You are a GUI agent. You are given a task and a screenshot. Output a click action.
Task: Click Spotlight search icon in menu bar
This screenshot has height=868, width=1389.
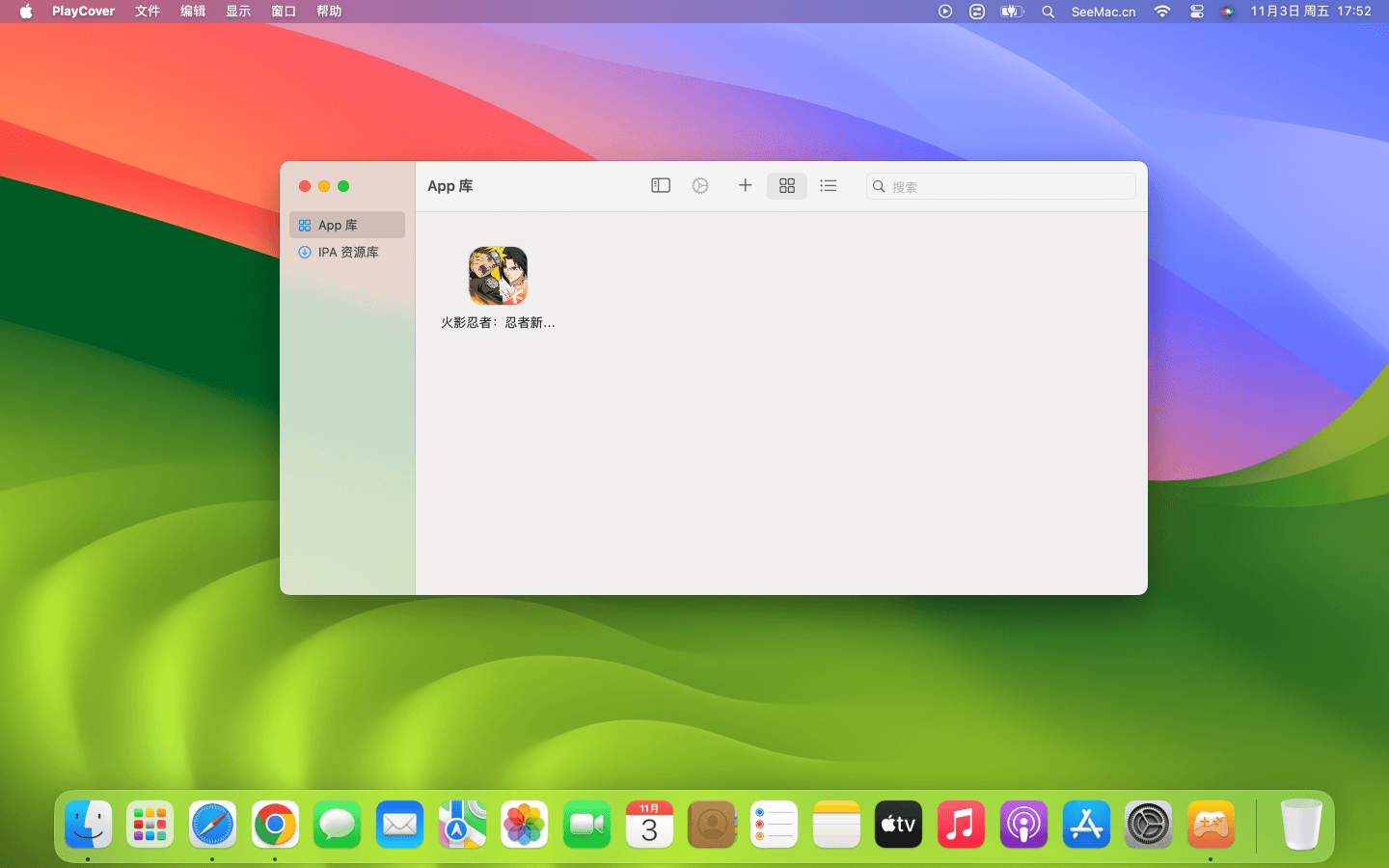point(1048,12)
